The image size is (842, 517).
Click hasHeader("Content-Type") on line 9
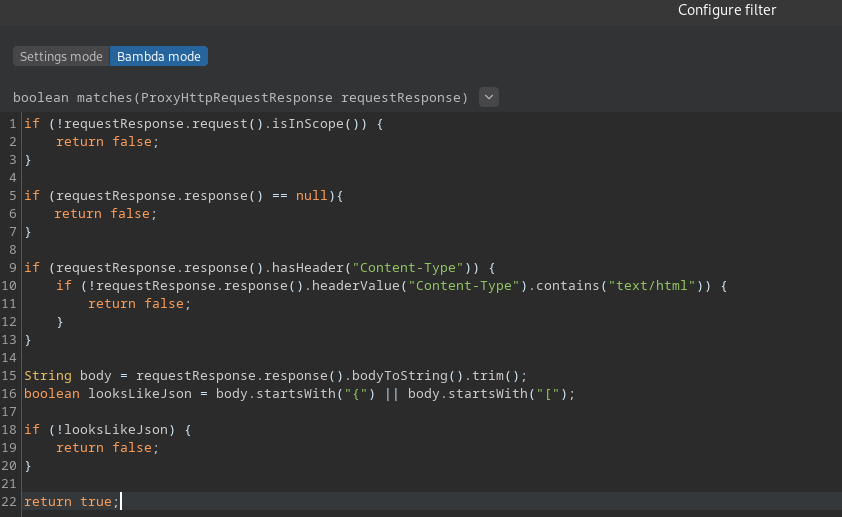click(371, 268)
